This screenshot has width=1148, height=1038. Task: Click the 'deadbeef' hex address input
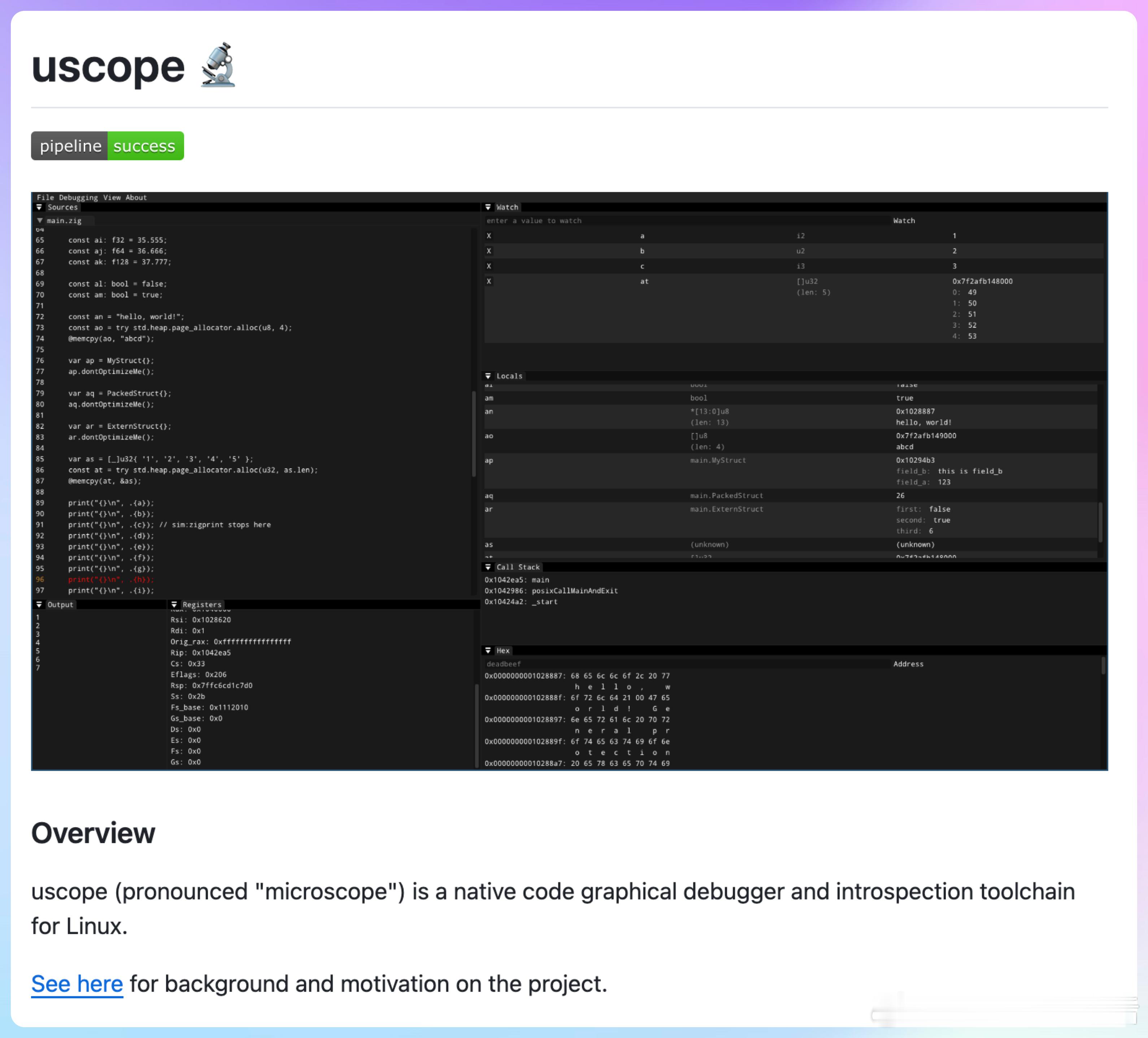tap(687, 664)
